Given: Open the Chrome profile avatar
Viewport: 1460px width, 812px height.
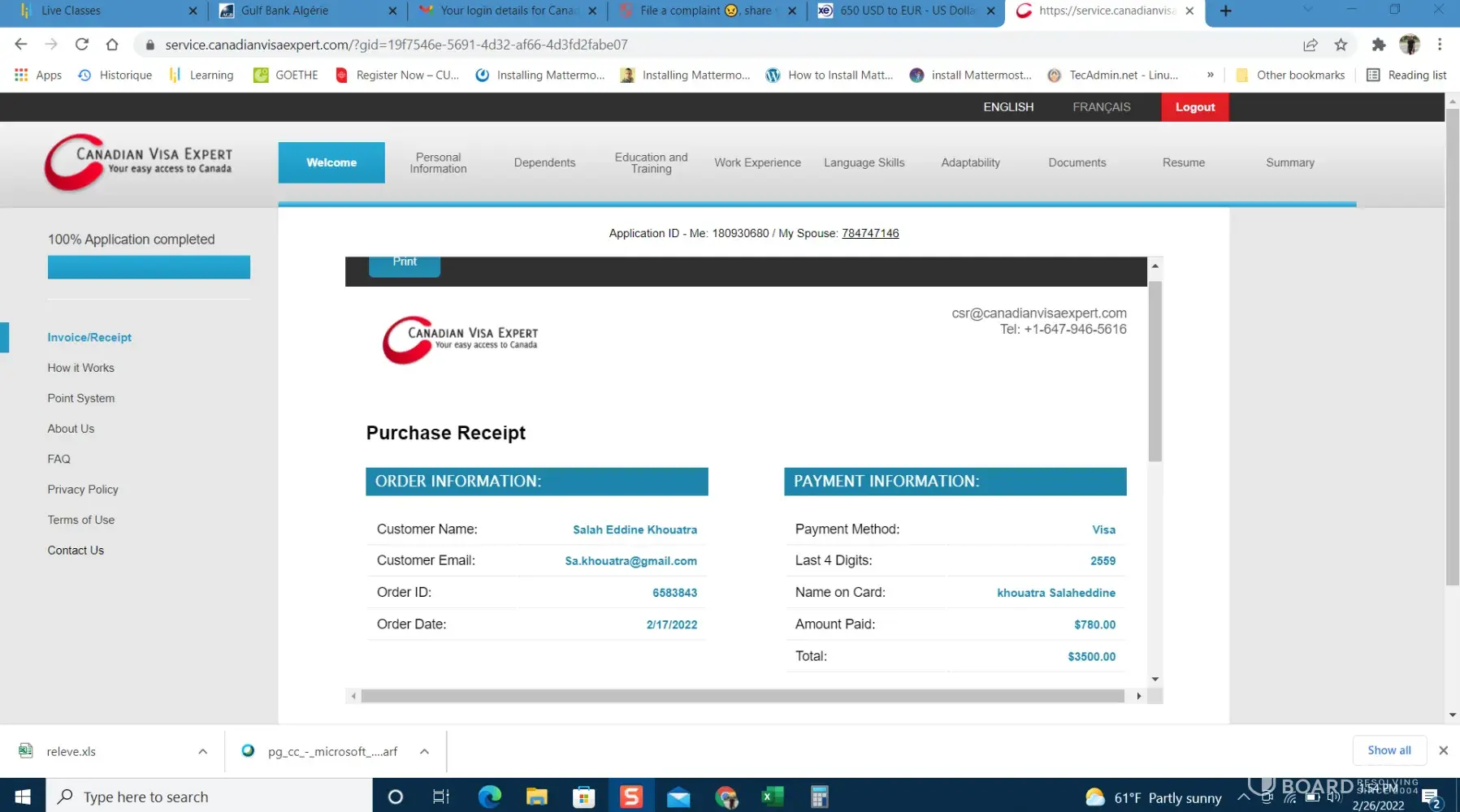Looking at the screenshot, I should tap(1410, 45).
